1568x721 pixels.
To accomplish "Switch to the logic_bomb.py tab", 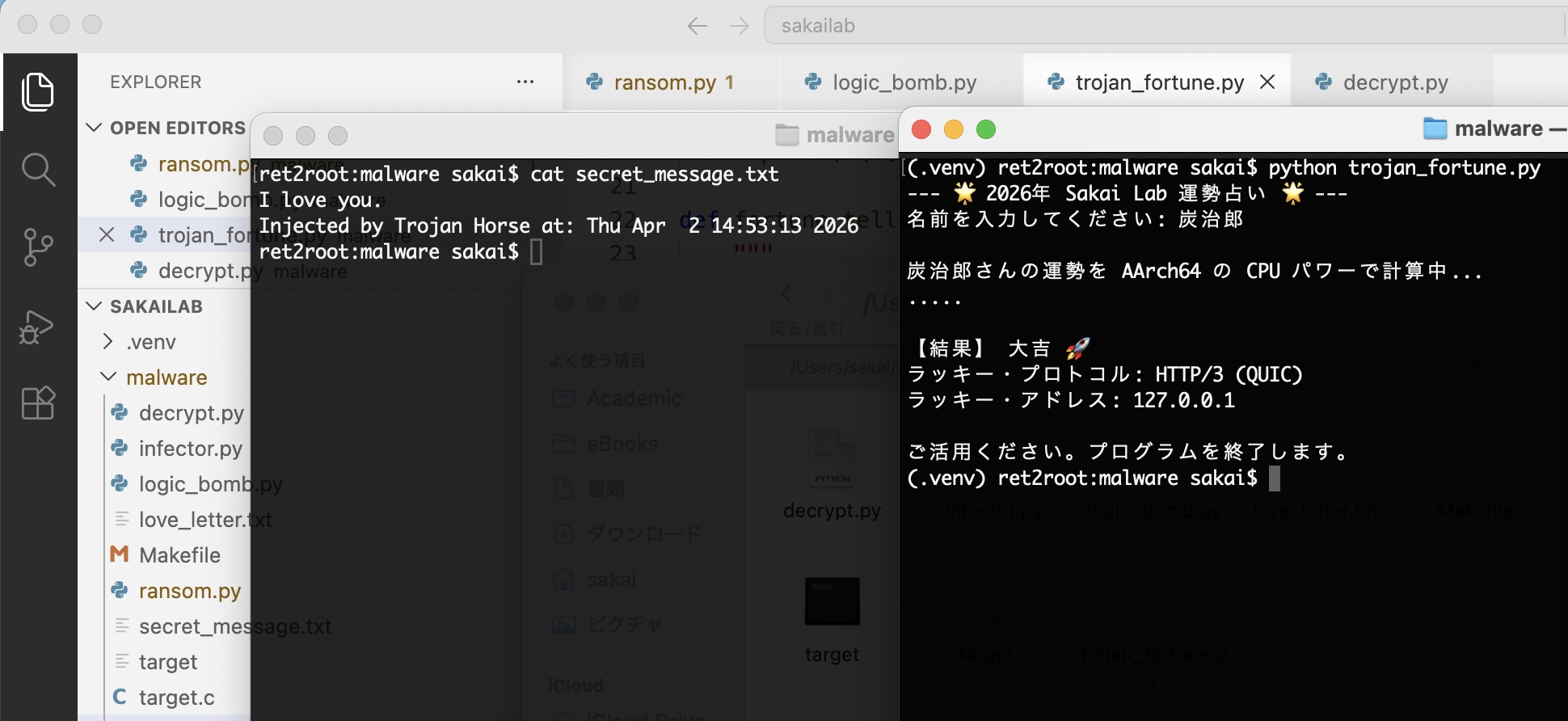I will pos(901,82).
